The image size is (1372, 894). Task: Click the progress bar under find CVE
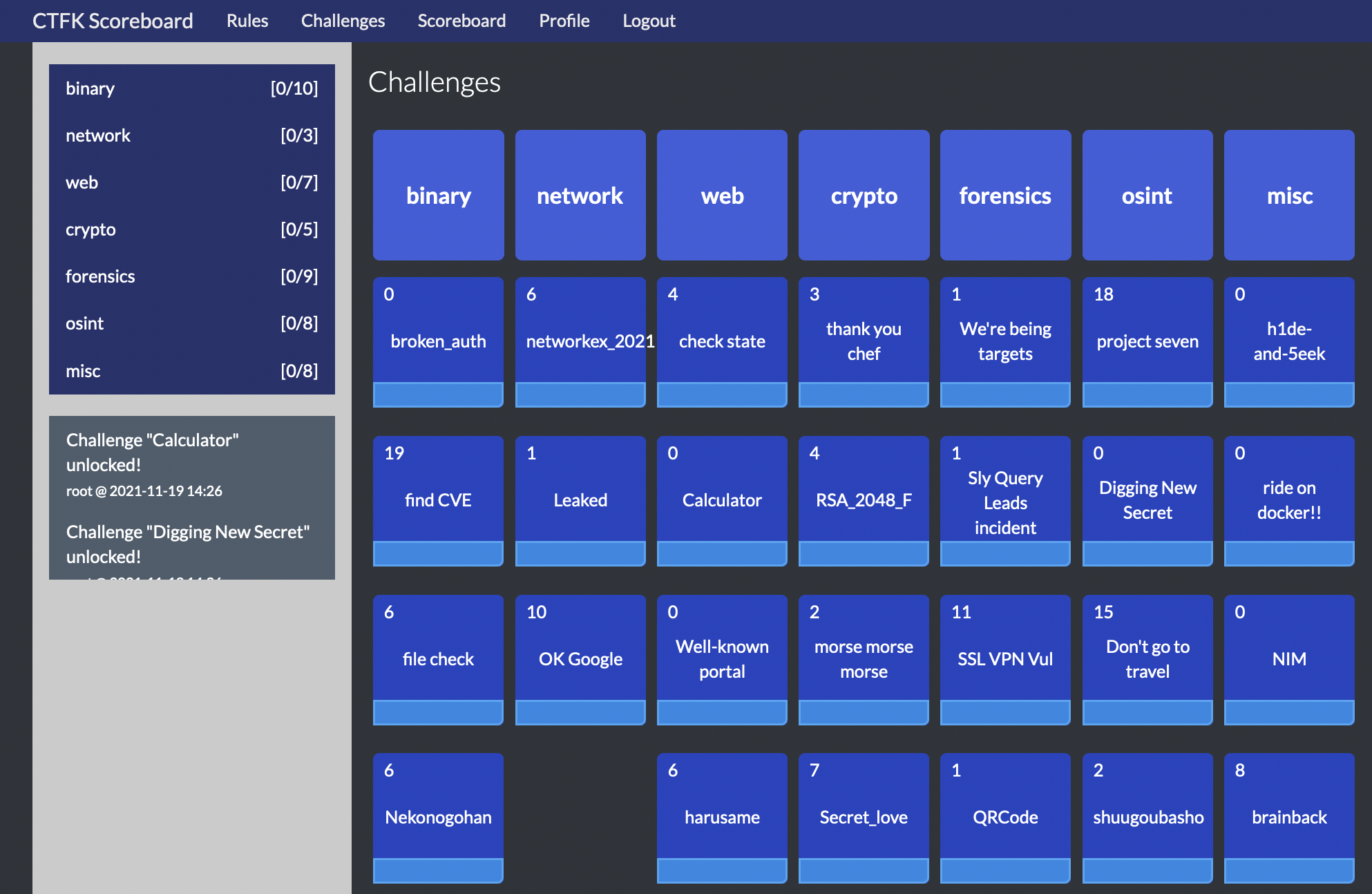tap(438, 553)
